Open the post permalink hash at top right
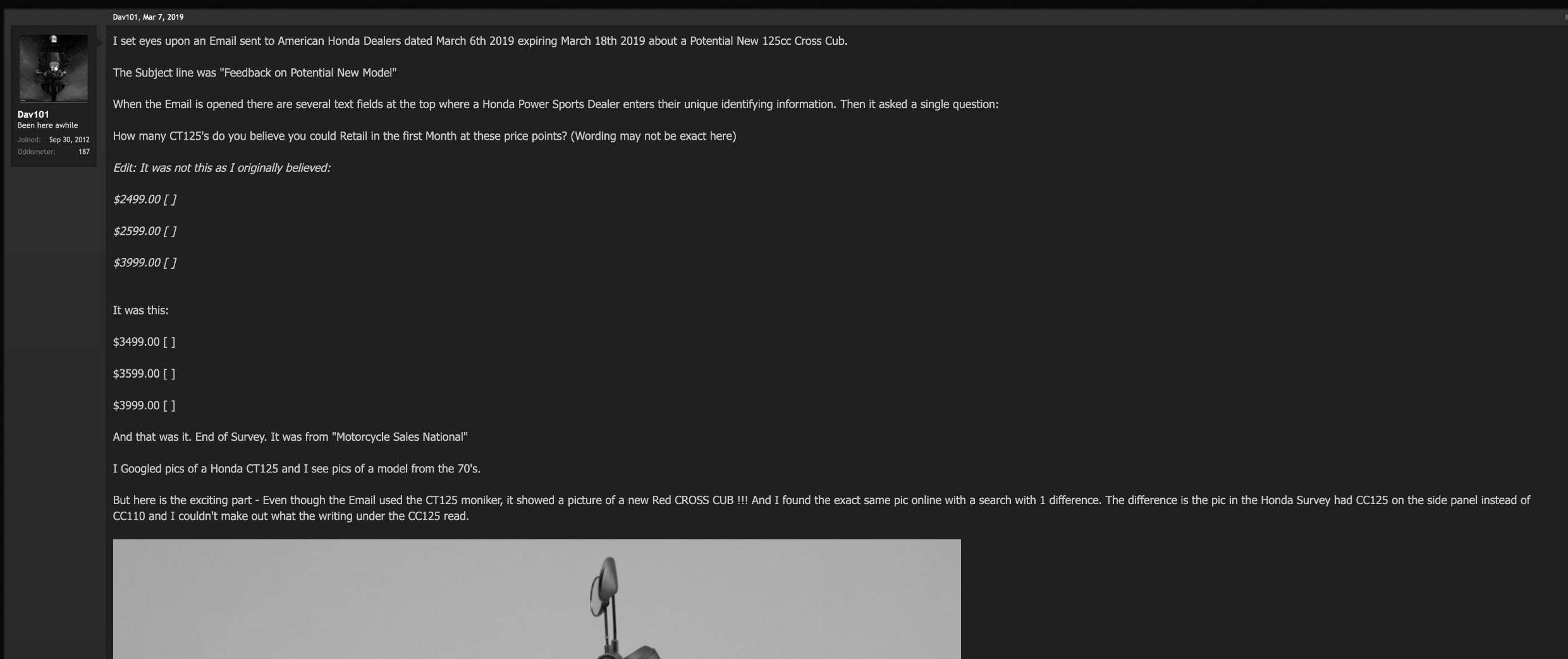The image size is (1568, 659). [x=1565, y=17]
